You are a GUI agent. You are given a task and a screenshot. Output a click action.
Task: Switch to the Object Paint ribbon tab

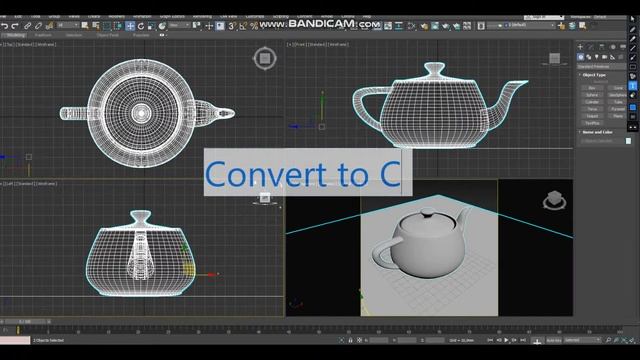[108, 36]
